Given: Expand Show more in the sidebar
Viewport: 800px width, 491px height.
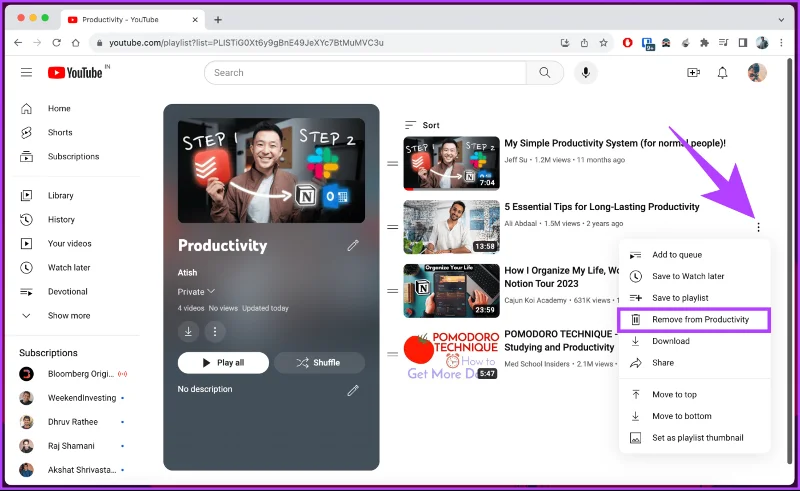Looking at the screenshot, I should (69, 315).
